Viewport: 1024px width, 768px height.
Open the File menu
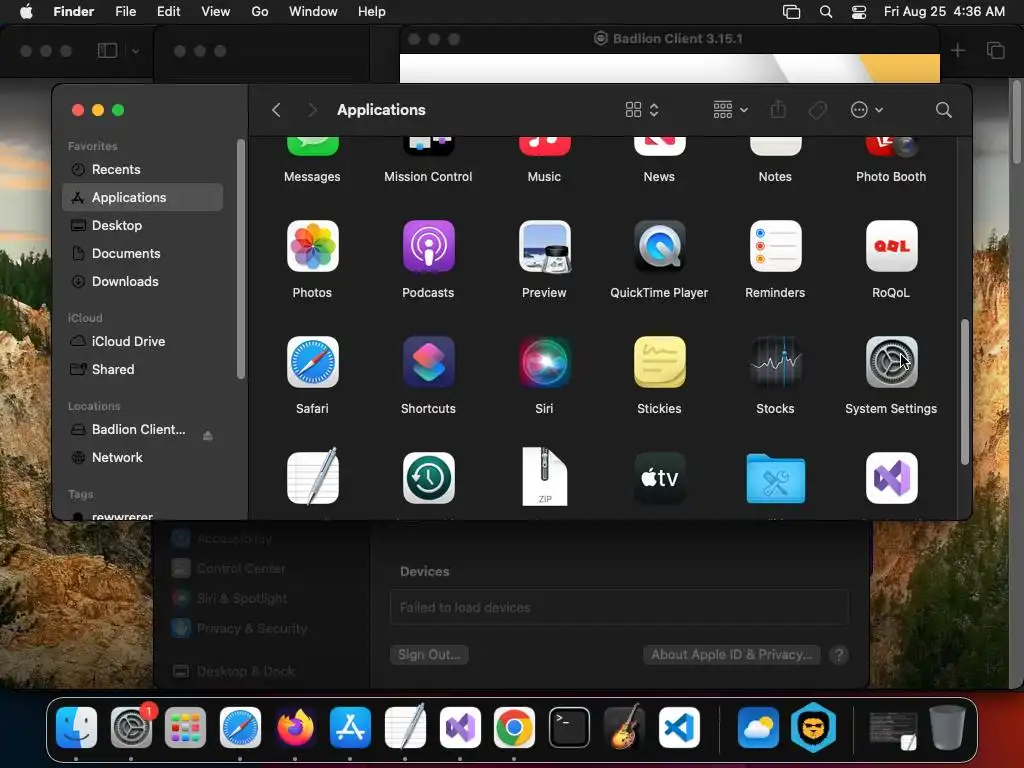click(125, 12)
